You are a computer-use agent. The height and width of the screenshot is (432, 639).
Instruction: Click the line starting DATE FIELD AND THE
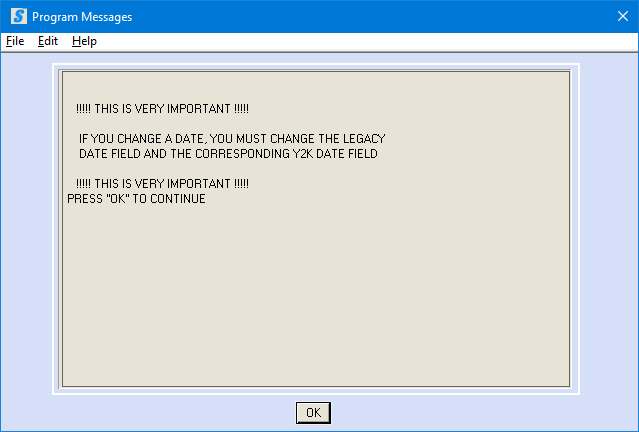point(228,154)
